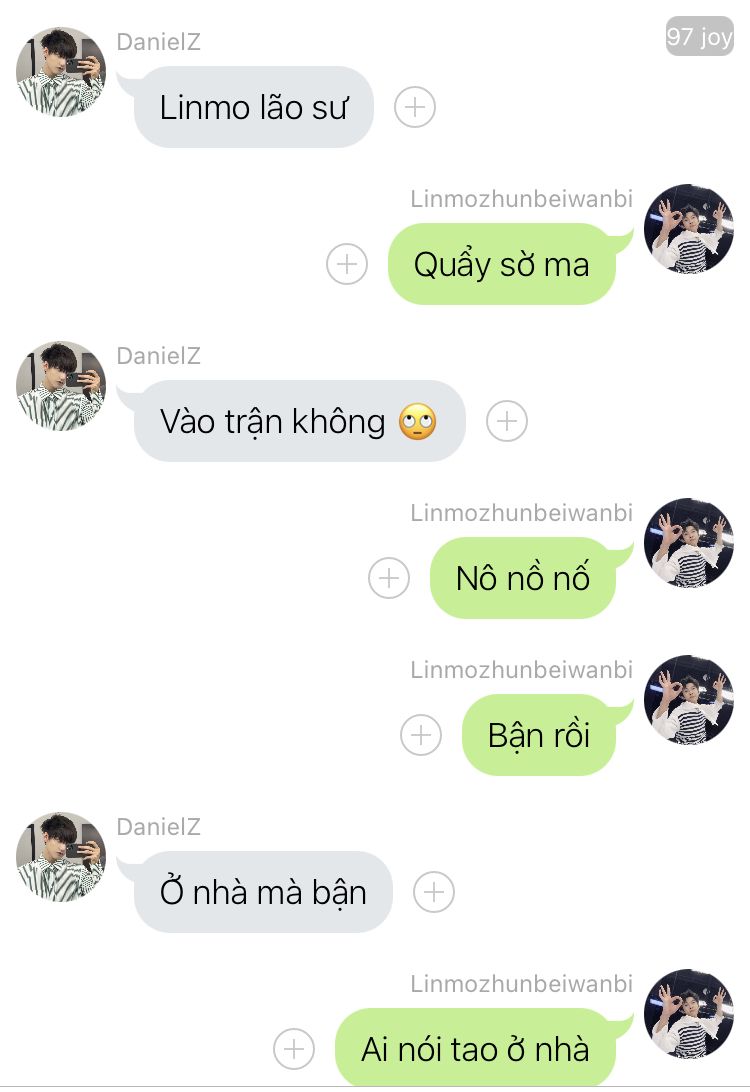Tap plus icon next to "Ở nhà mà bận"
750x1092 pixels.
(434, 892)
